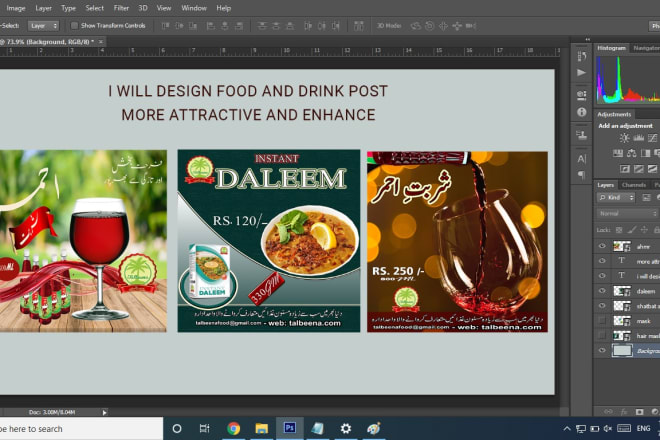The width and height of the screenshot is (660, 440).
Task: Click add layer style fx icon
Action: [624, 412]
